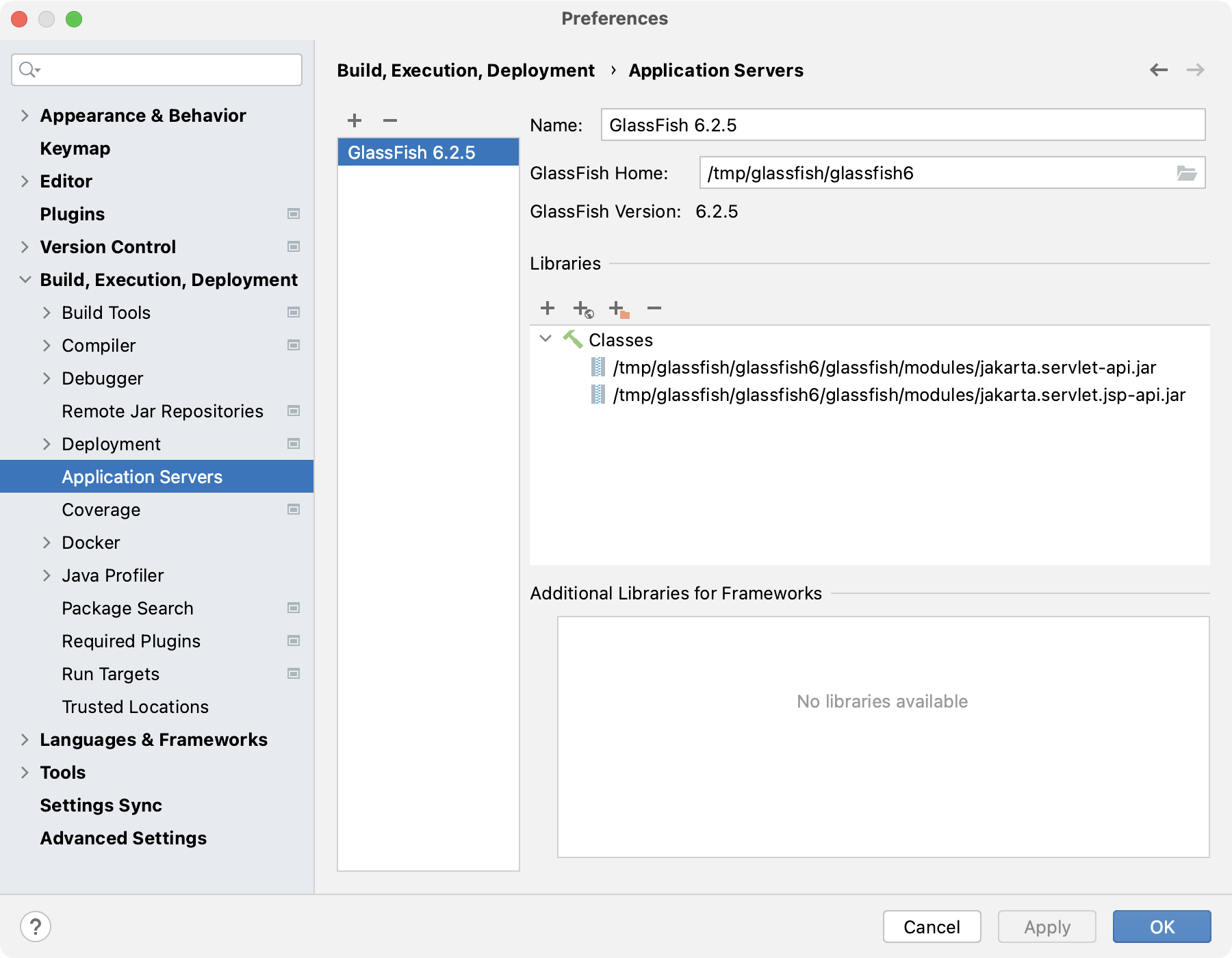Click Apply button
Image resolution: width=1232 pixels, height=958 pixels.
1047,927
